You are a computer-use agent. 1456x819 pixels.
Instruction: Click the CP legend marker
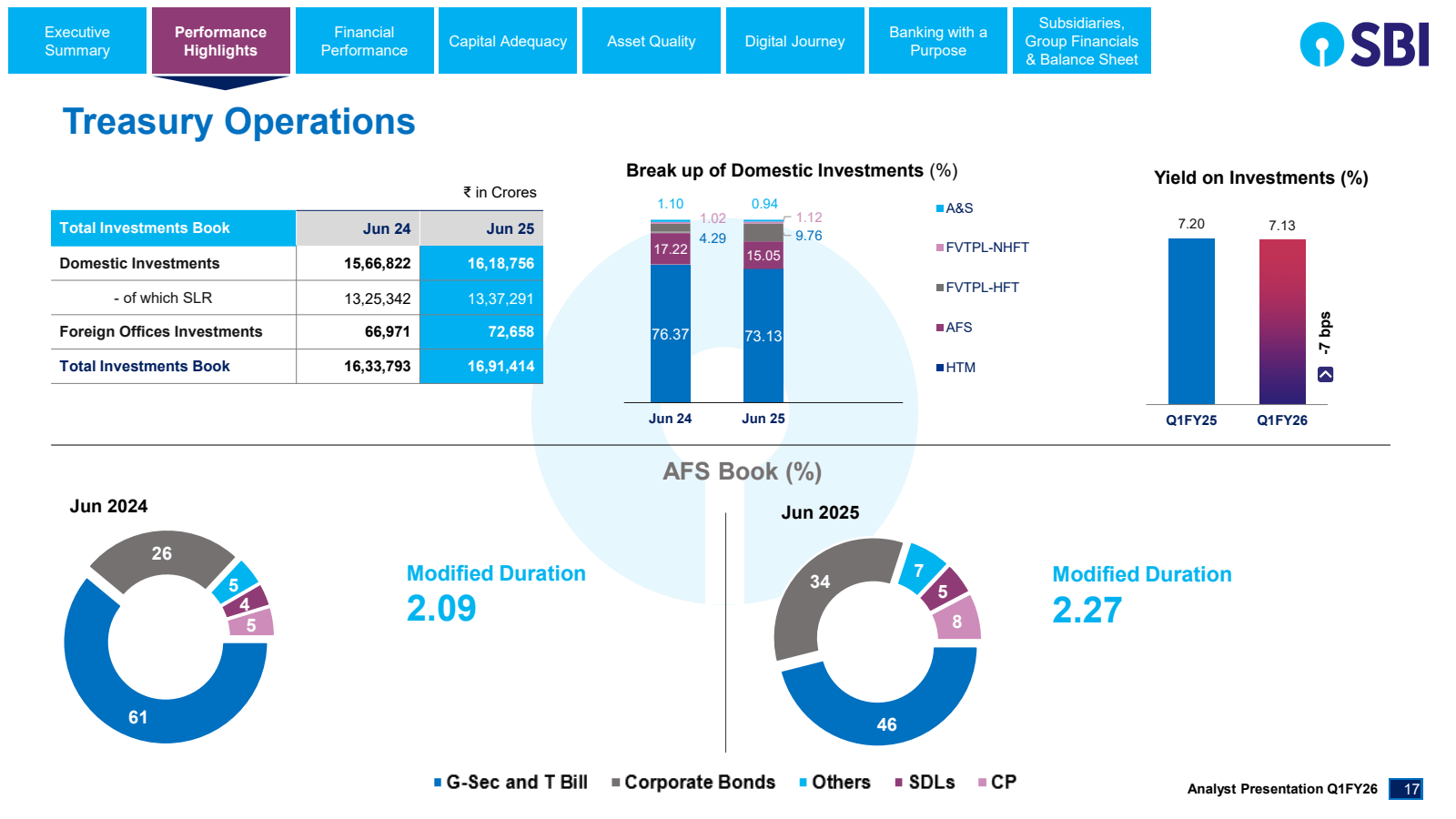click(982, 783)
